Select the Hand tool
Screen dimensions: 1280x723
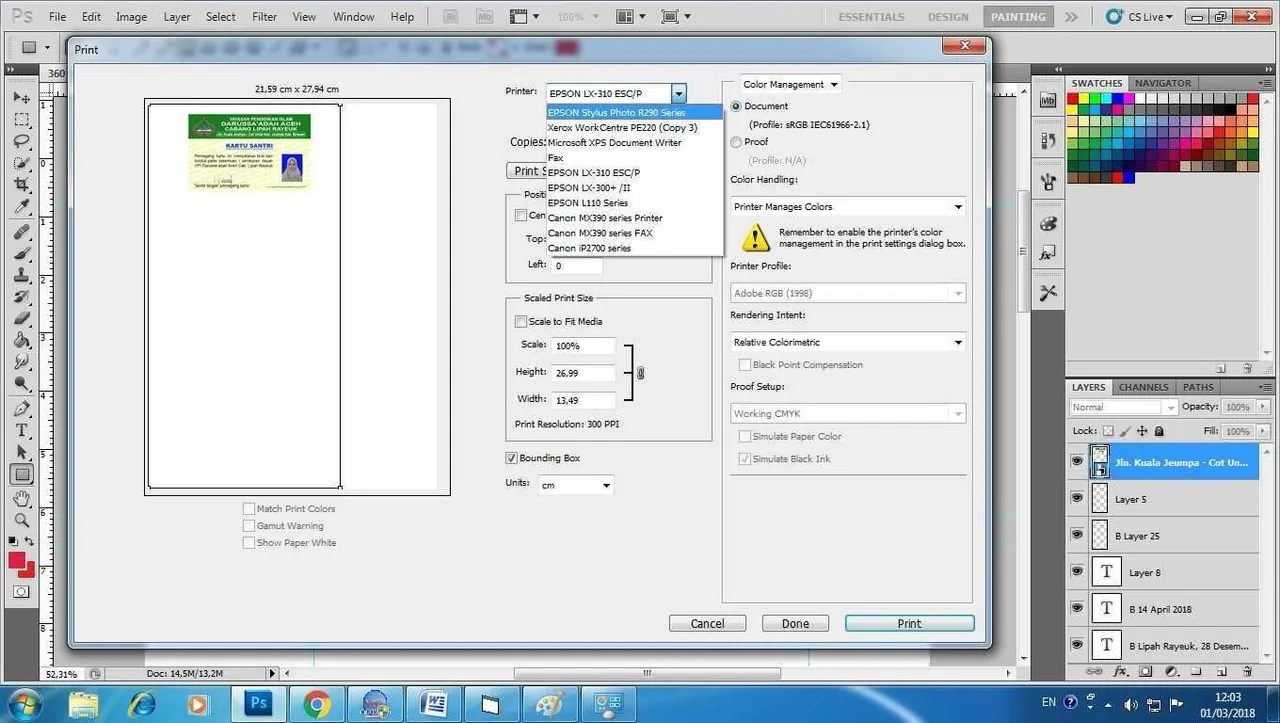pos(21,499)
